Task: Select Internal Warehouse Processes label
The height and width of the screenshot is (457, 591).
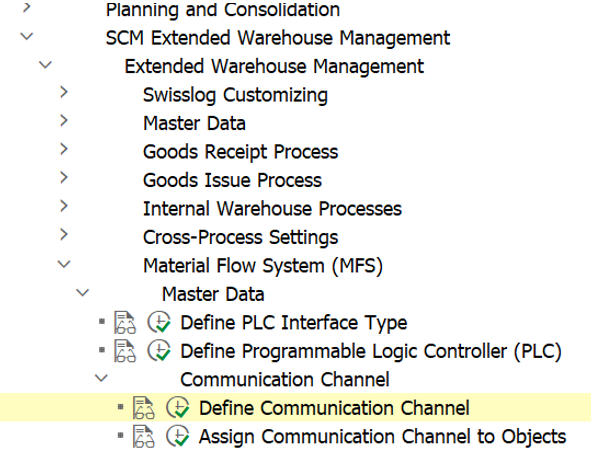Action: pos(272,209)
